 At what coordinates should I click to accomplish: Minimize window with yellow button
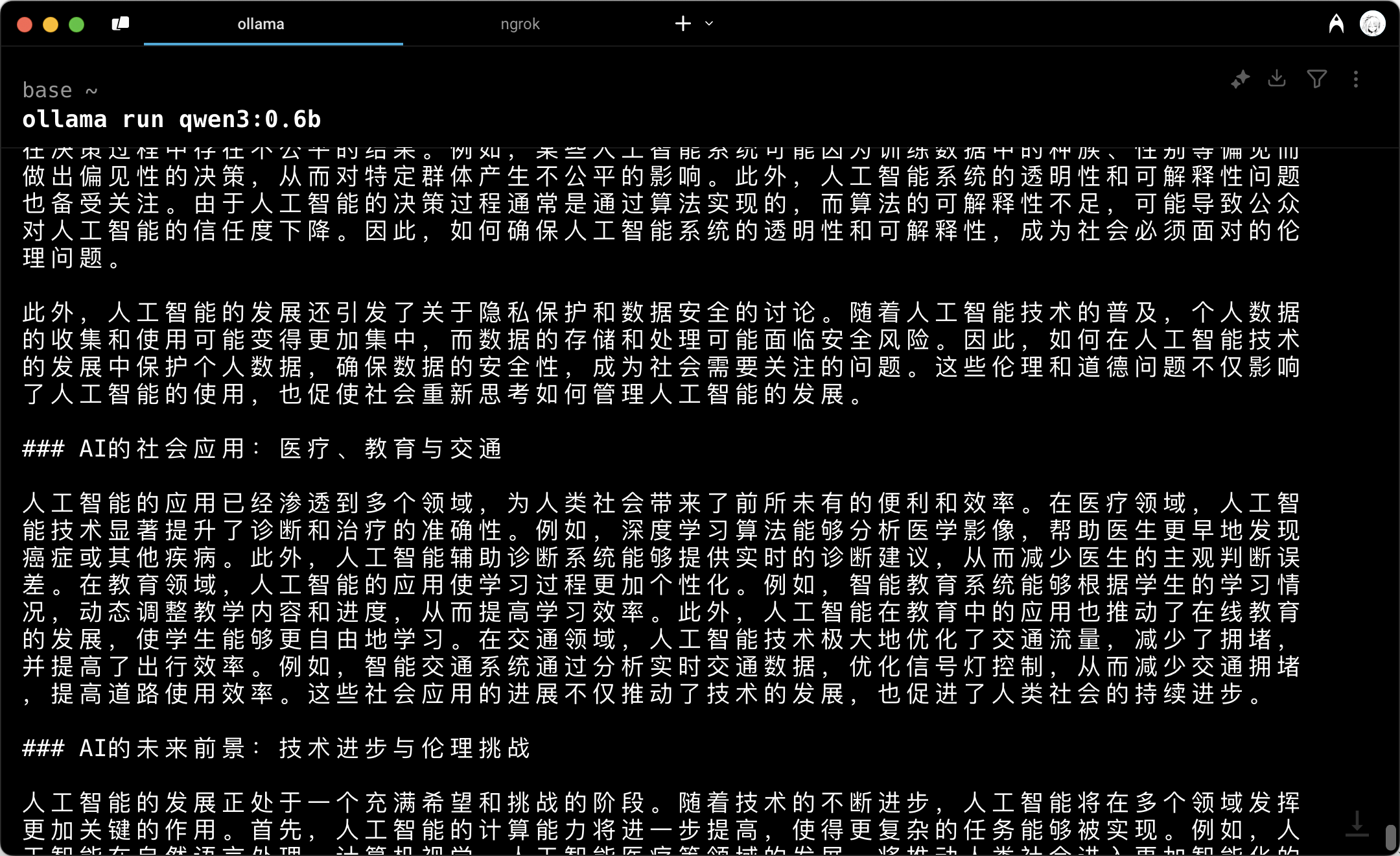click(51, 25)
